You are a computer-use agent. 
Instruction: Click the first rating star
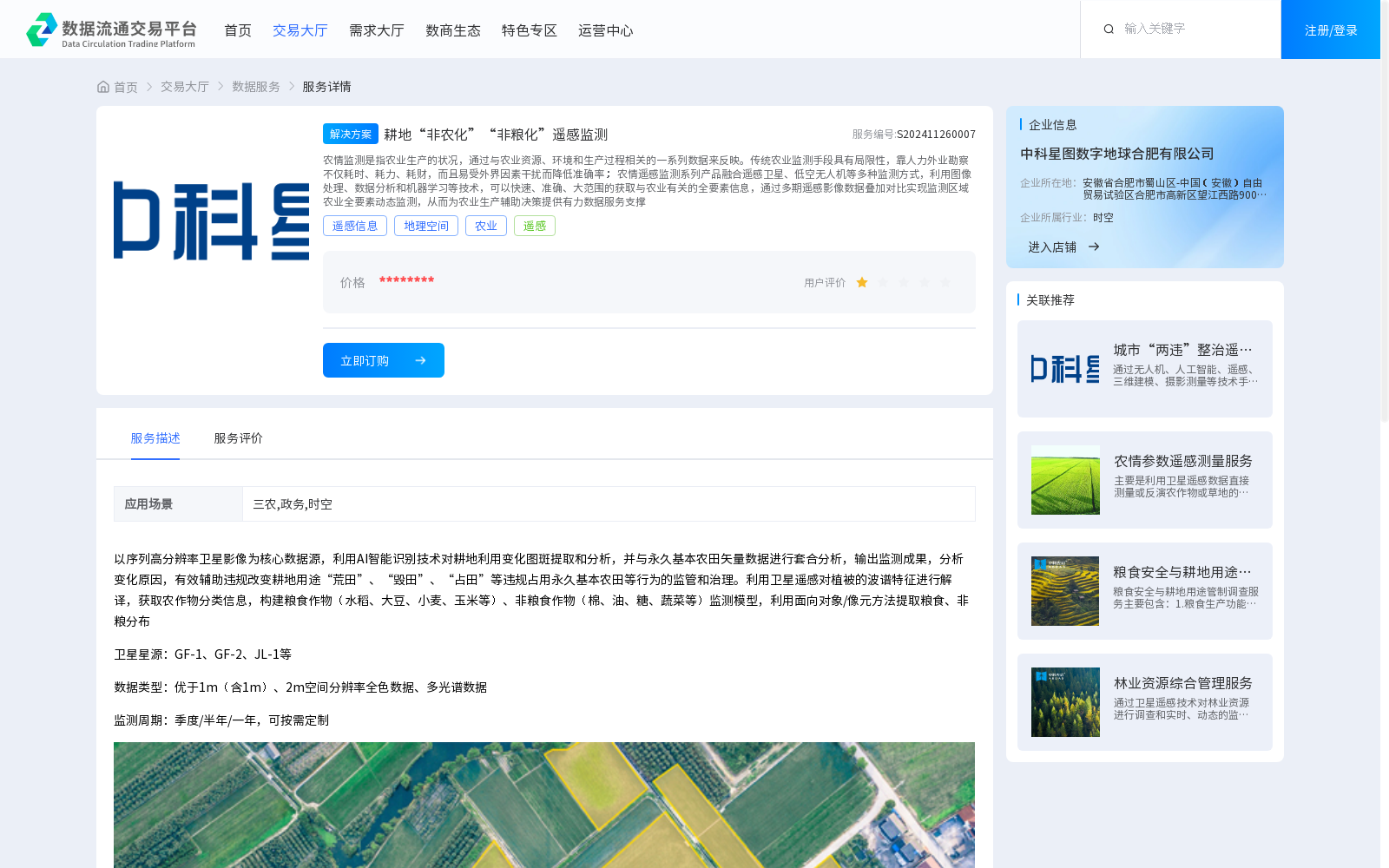[862, 282]
